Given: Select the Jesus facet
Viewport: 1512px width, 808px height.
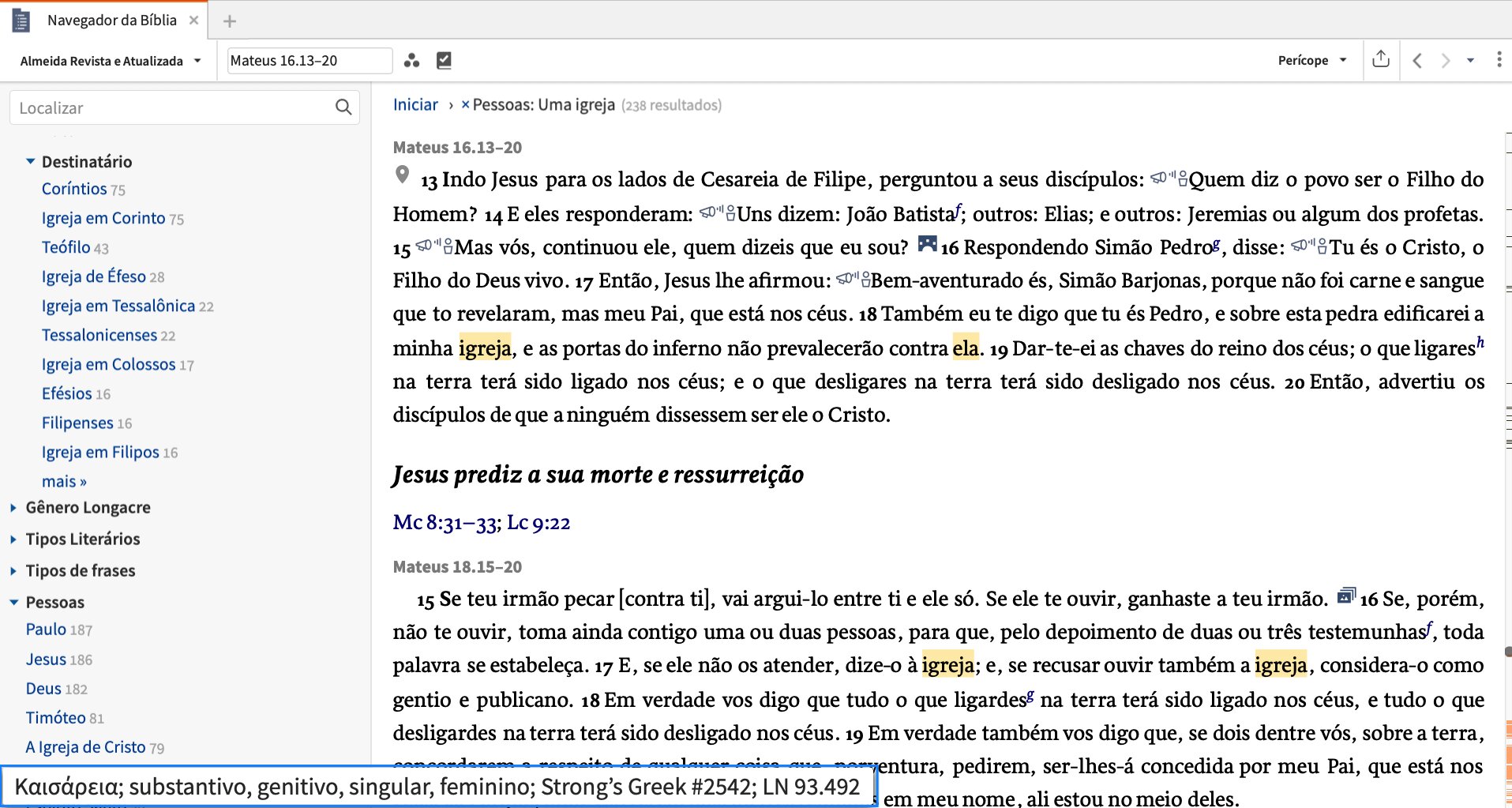Looking at the screenshot, I should click(46, 660).
